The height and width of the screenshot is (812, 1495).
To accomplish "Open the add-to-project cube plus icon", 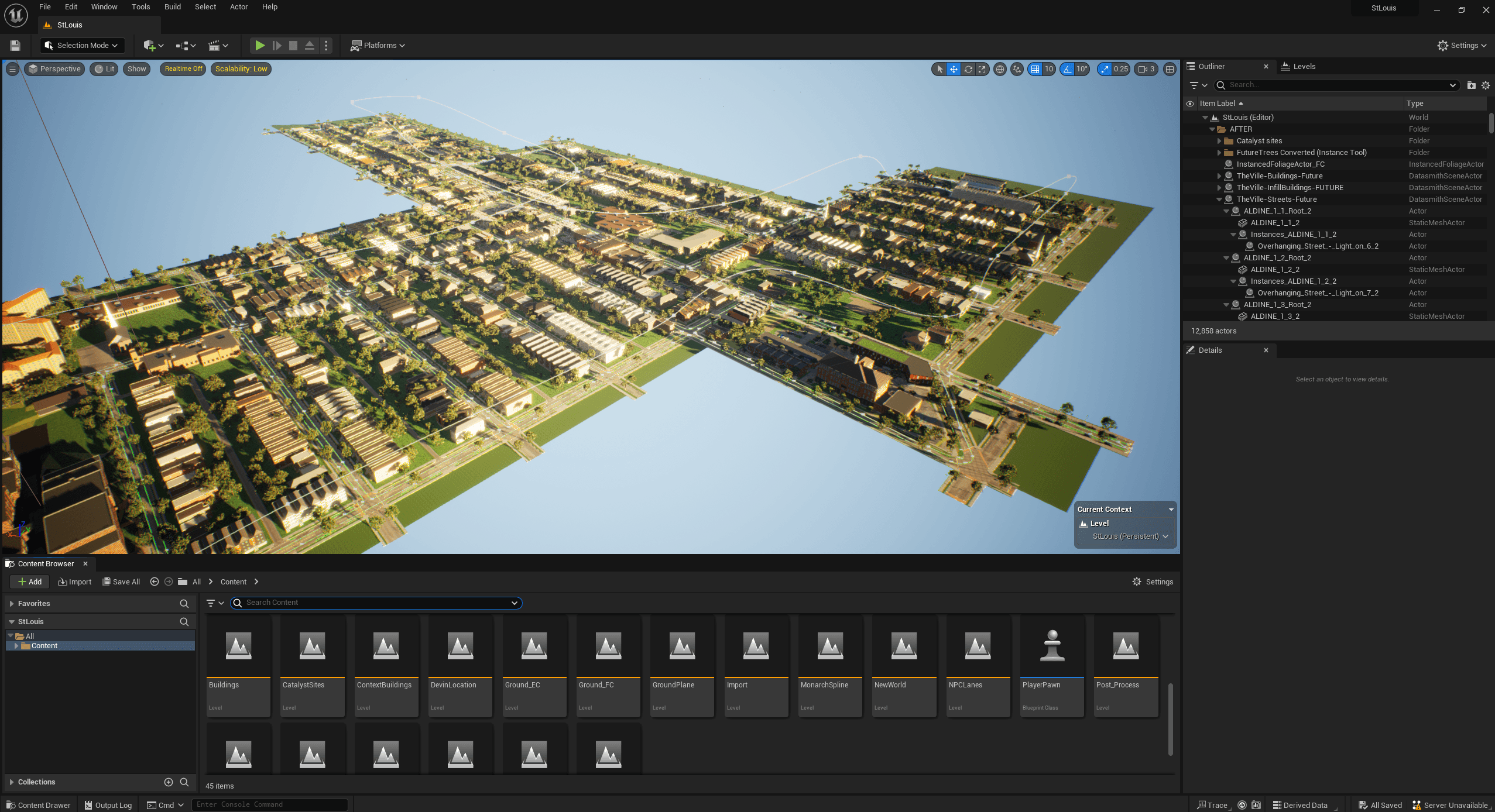I will [x=153, y=46].
